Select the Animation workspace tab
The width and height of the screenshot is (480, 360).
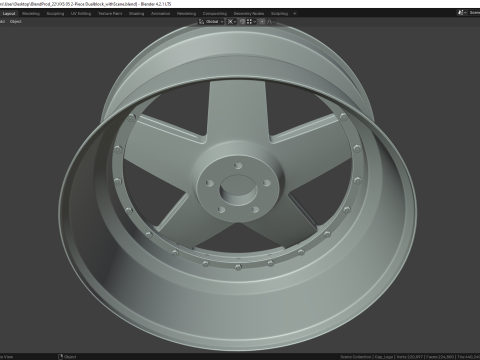(160, 14)
